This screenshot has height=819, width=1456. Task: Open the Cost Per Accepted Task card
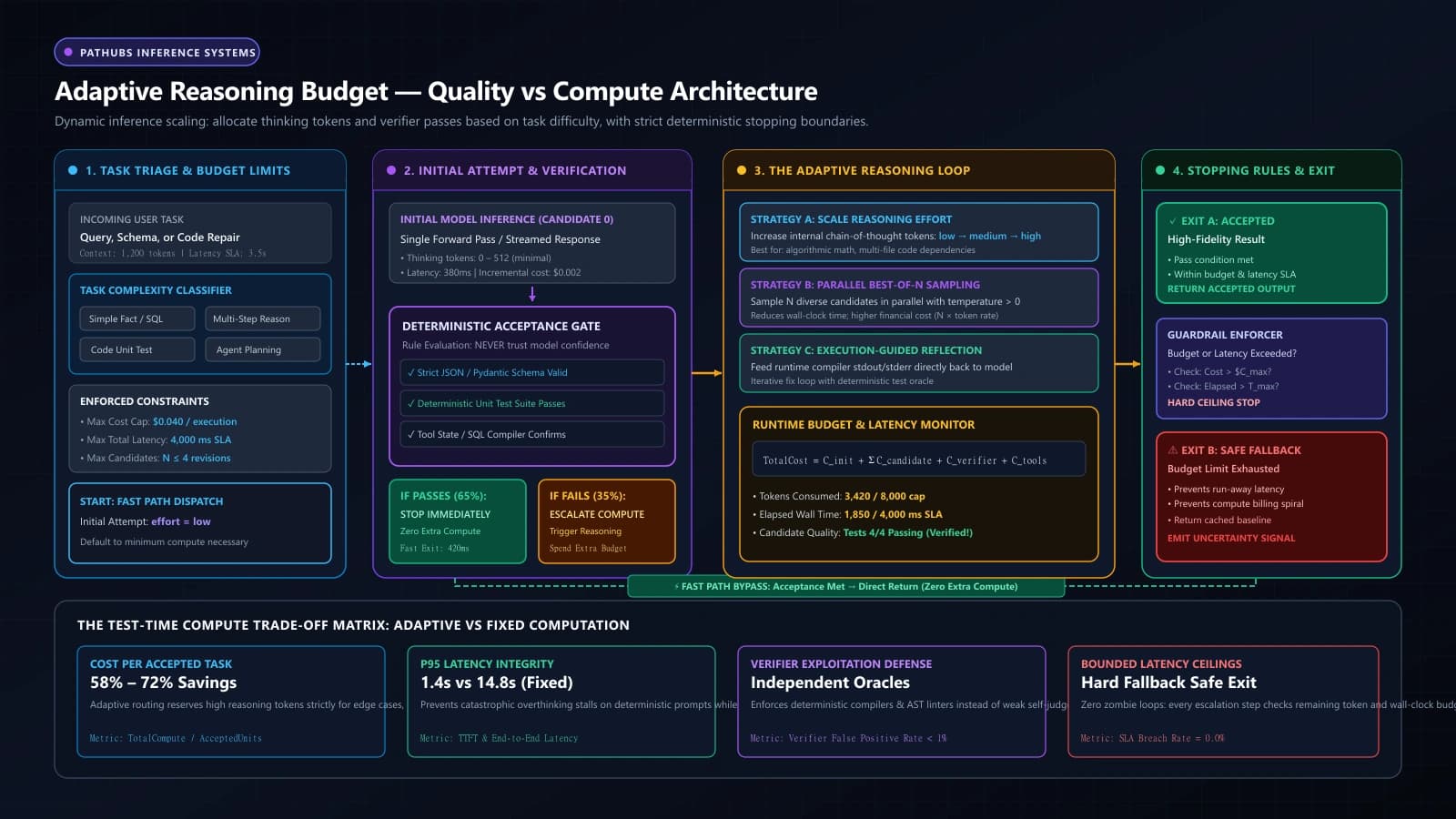pyautogui.click(x=231, y=701)
